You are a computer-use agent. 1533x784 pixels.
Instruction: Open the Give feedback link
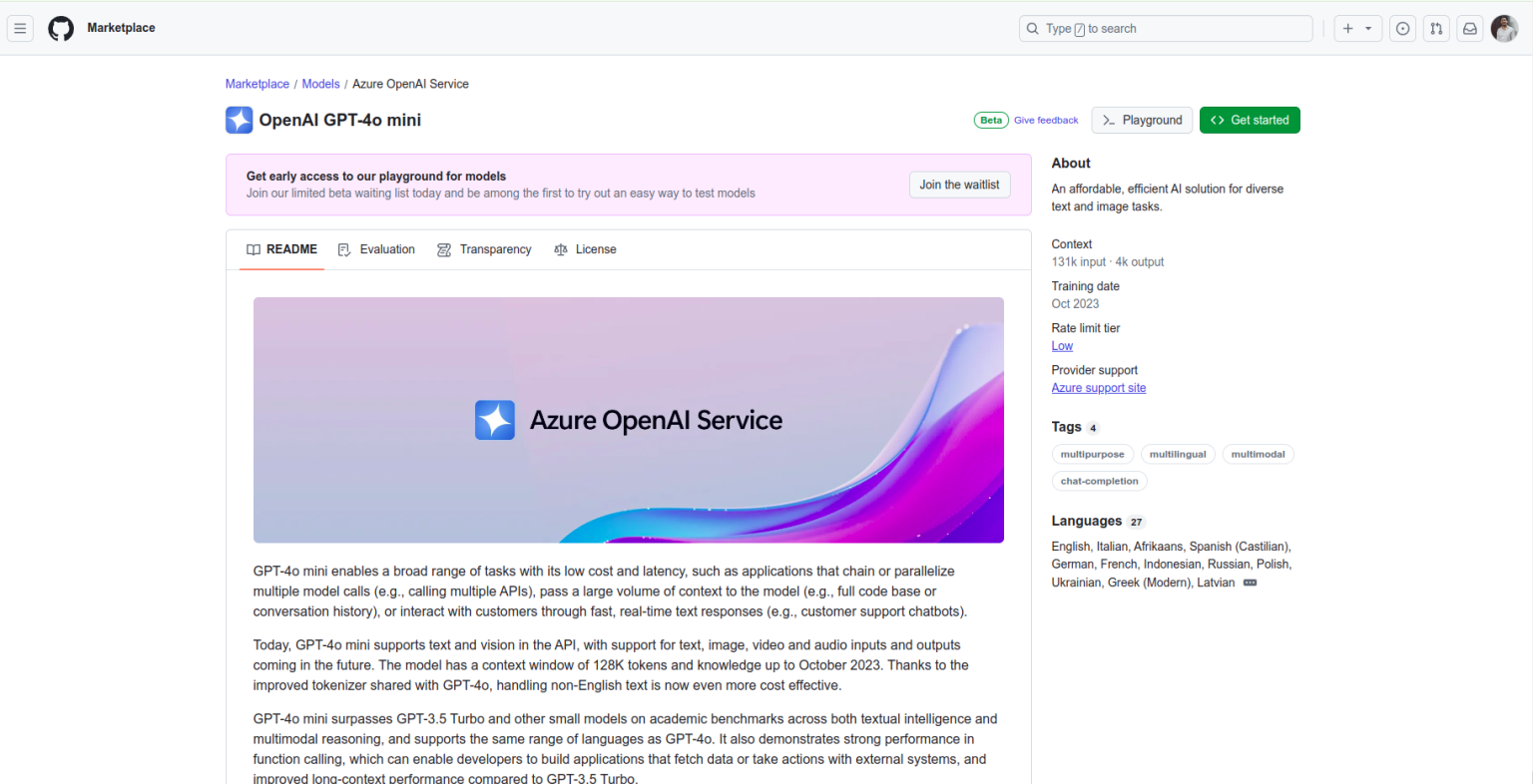pyautogui.click(x=1046, y=120)
